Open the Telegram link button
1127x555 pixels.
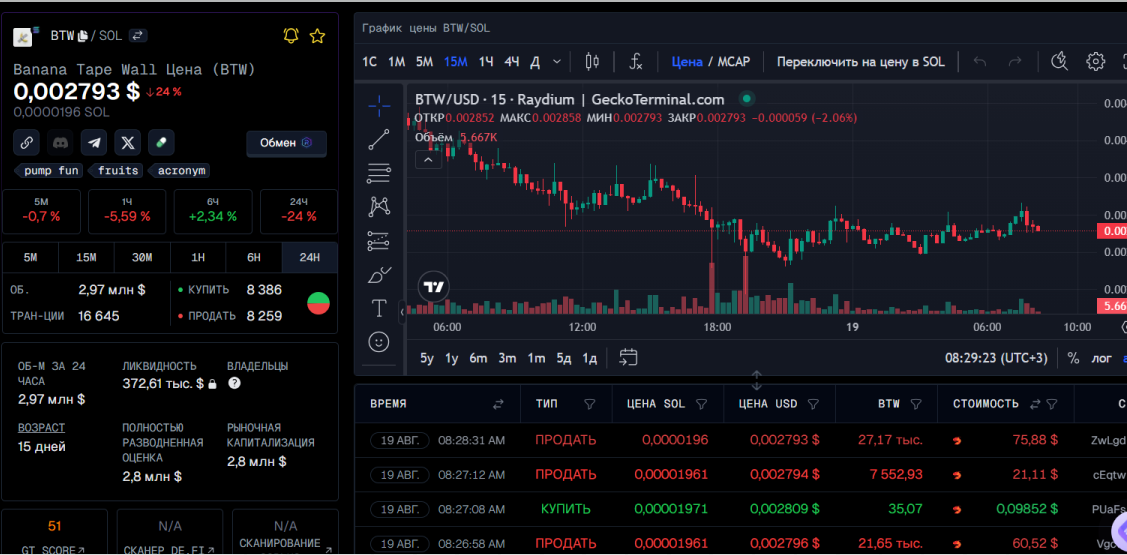[x=94, y=142]
